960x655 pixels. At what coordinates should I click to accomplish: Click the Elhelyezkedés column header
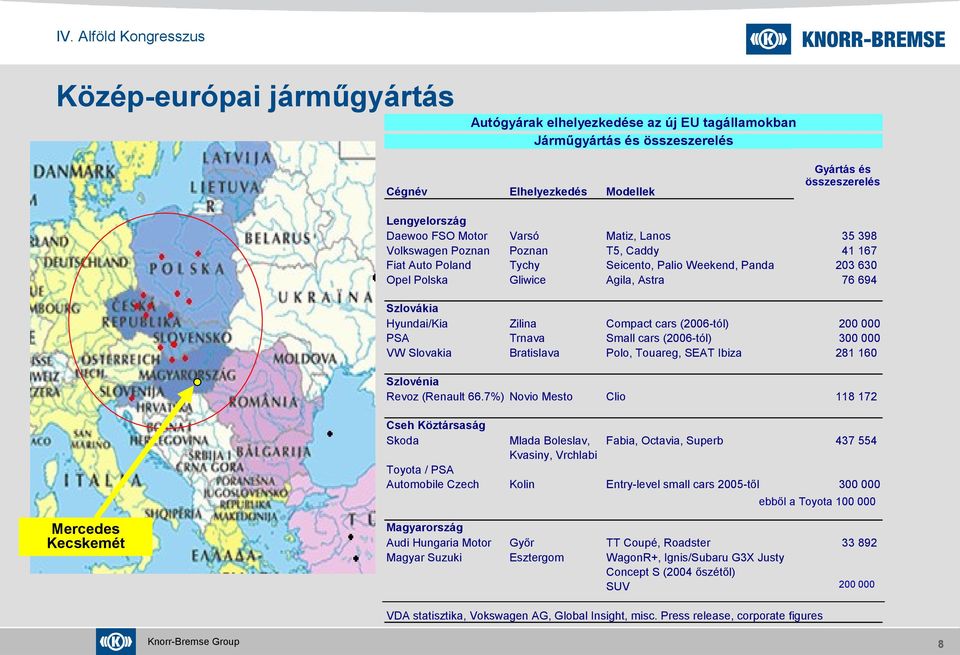point(548,192)
